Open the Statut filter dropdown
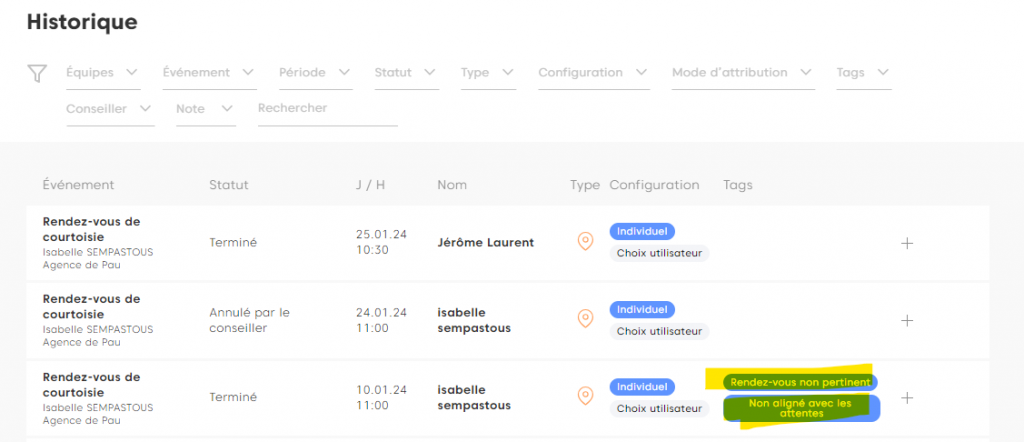The height and width of the screenshot is (442, 1024). [405, 73]
